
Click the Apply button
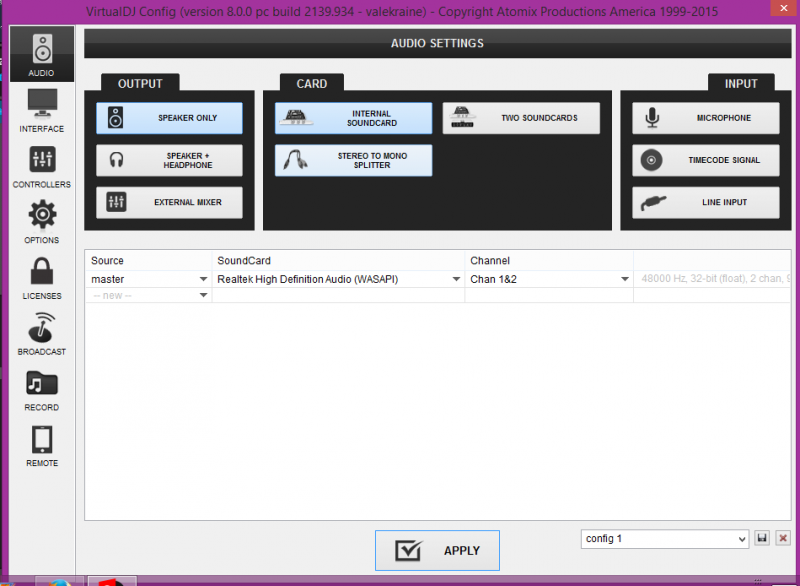coord(437,550)
